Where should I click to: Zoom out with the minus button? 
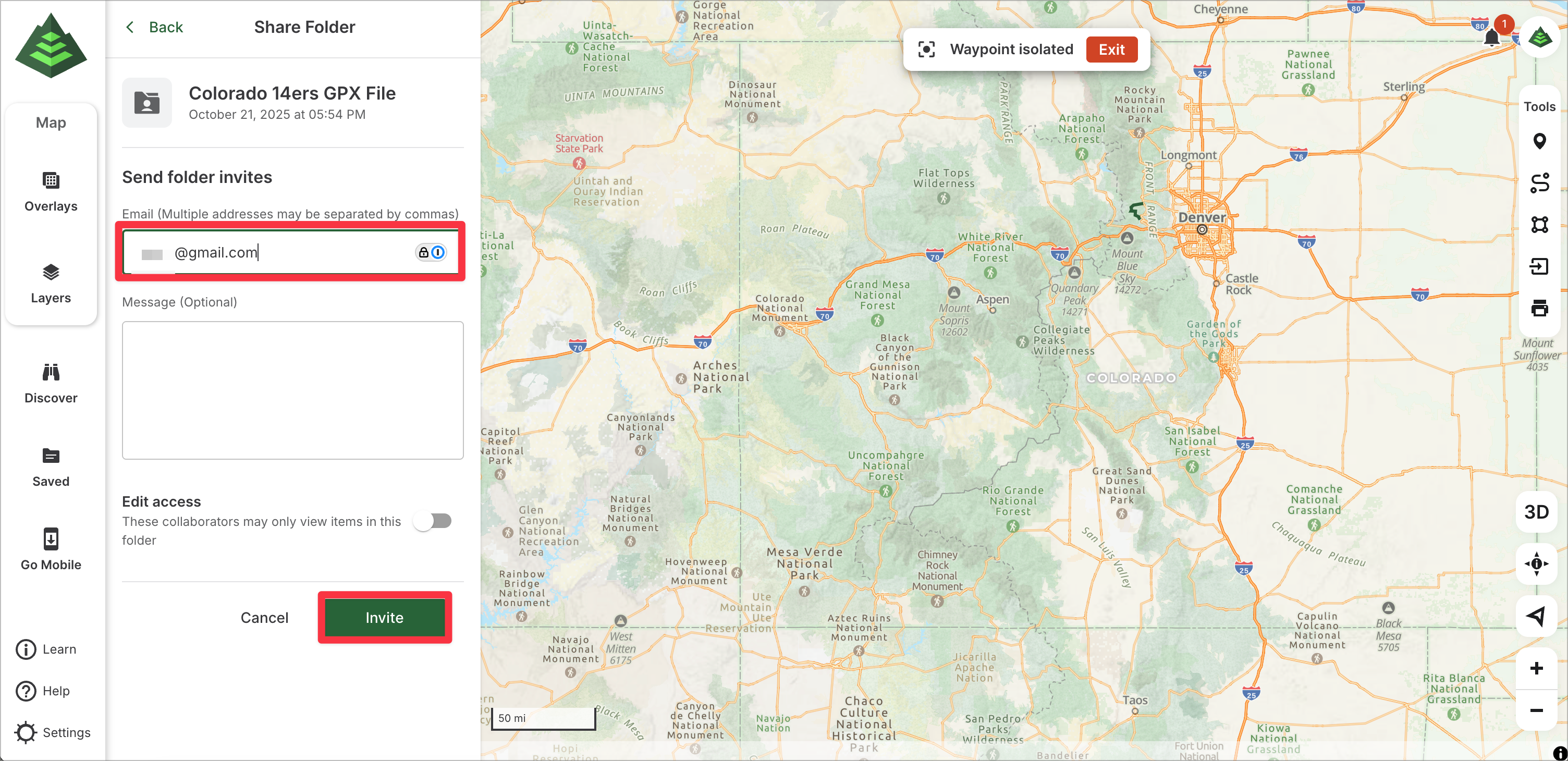click(1536, 710)
